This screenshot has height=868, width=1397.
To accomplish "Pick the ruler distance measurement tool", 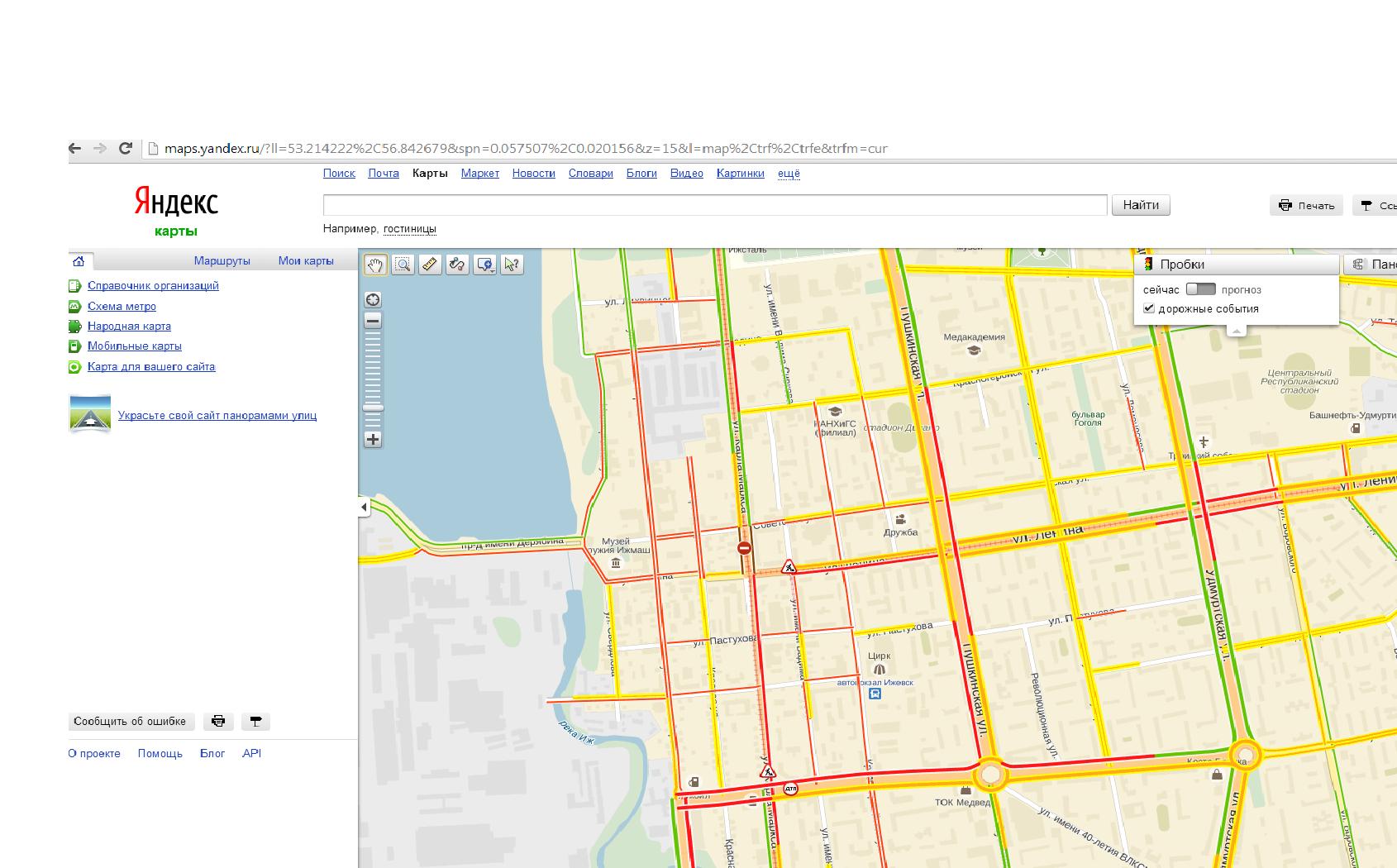I will [x=430, y=265].
